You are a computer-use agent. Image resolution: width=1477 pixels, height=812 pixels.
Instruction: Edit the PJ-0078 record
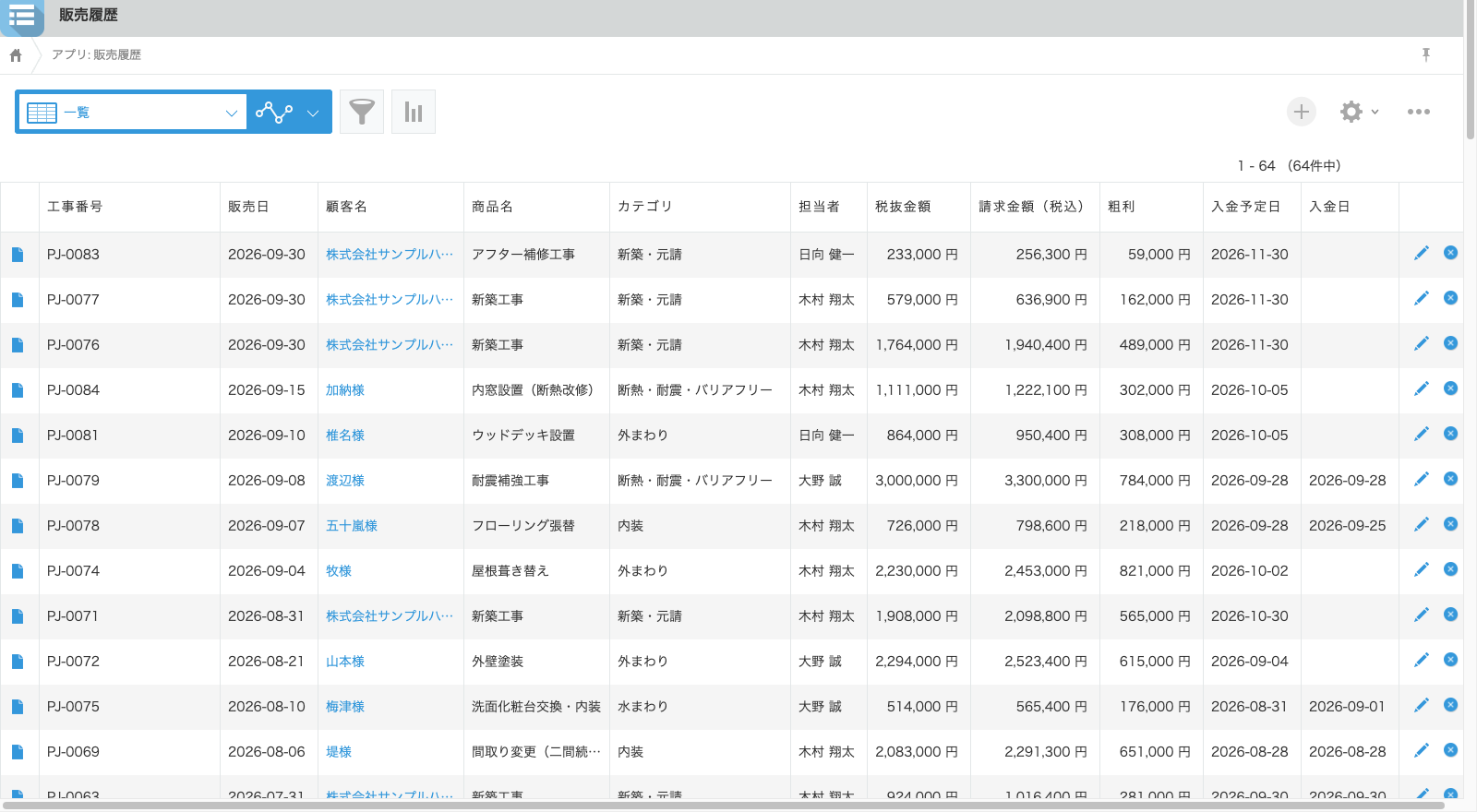click(x=1422, y=524)
